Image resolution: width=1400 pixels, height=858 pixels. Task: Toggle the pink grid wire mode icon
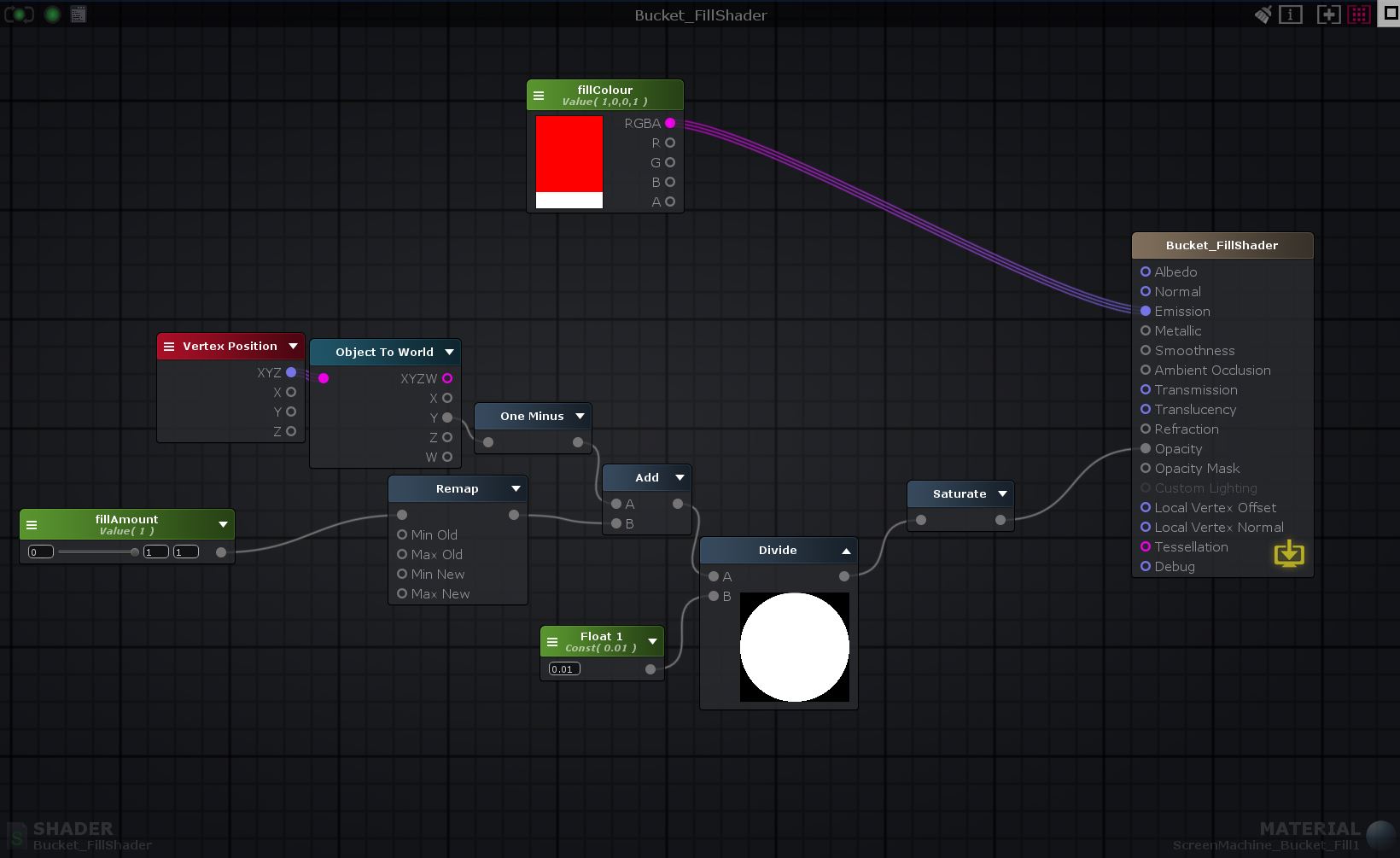click(1359, 15)
